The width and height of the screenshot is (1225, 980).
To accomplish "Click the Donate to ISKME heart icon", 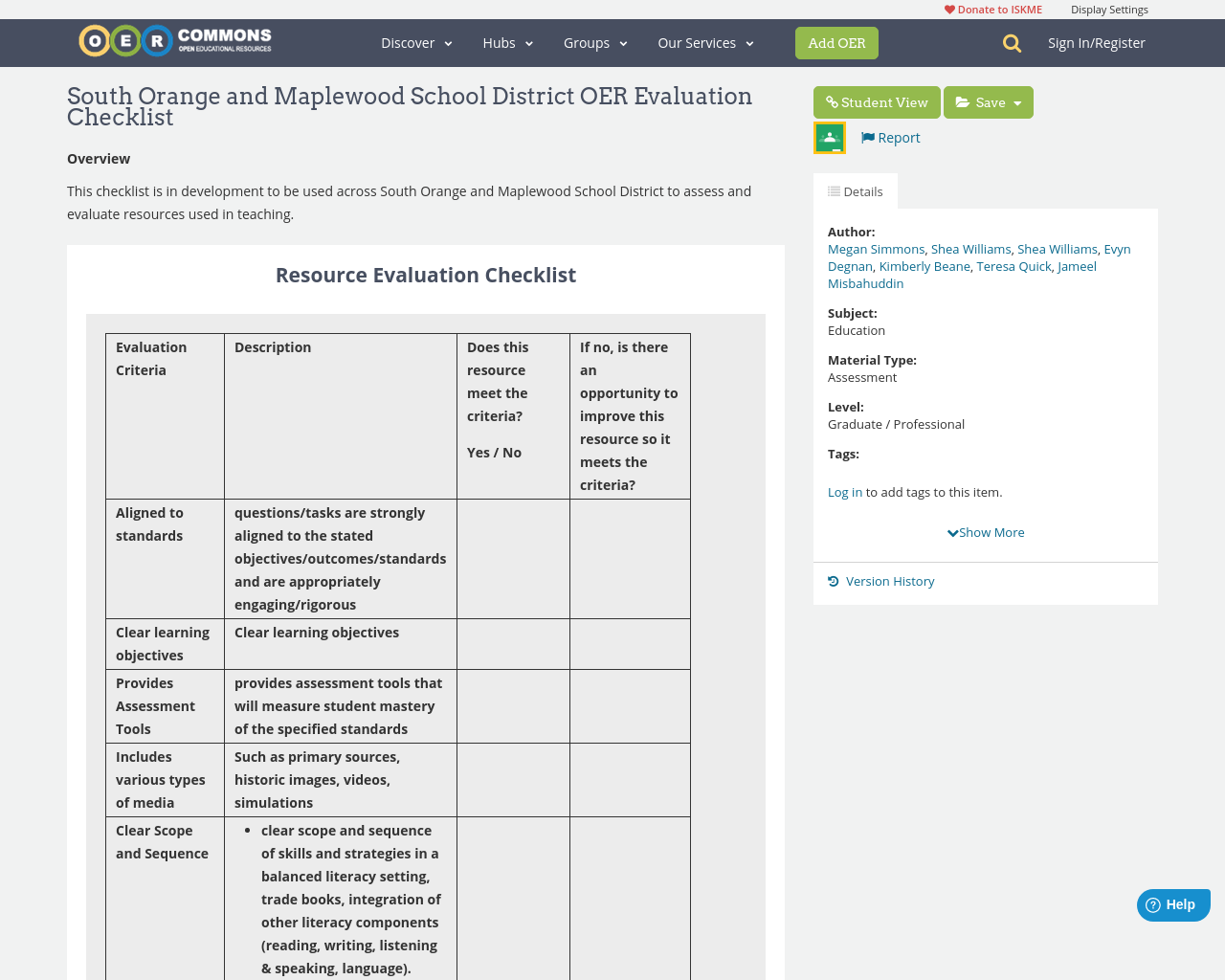I will coord(949,8).
